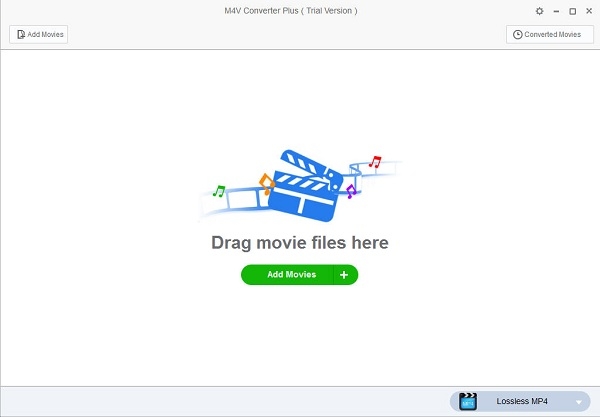The width and height of the screenshot is (600, 417).
Task: Click the MP4 clapperboard format icon
Action: (x=468, y=401)
